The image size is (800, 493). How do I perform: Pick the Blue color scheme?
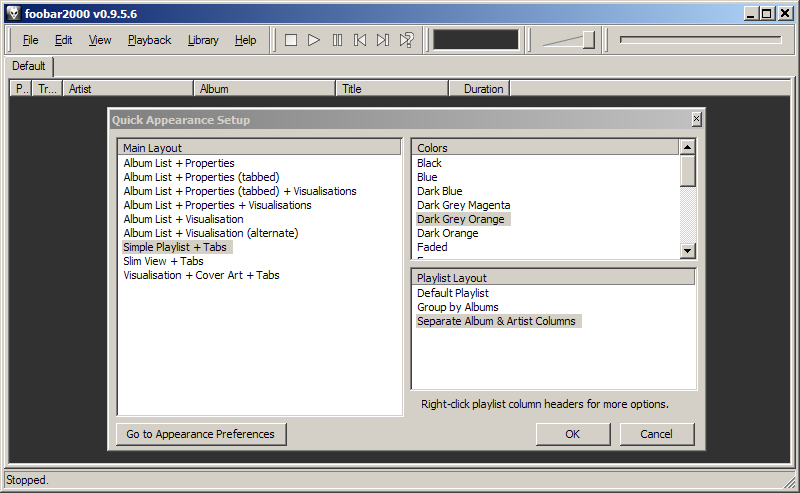coord(427,177)
